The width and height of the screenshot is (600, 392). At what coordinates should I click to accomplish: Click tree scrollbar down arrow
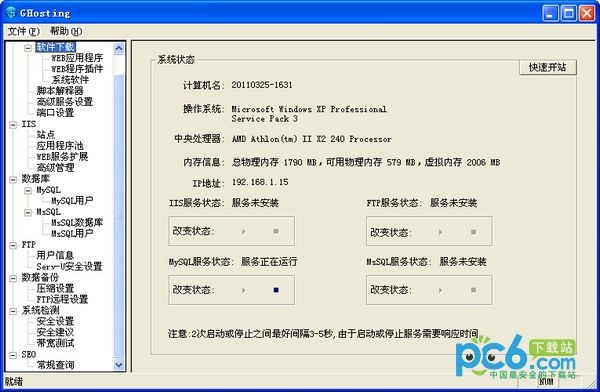pos(119,365)
